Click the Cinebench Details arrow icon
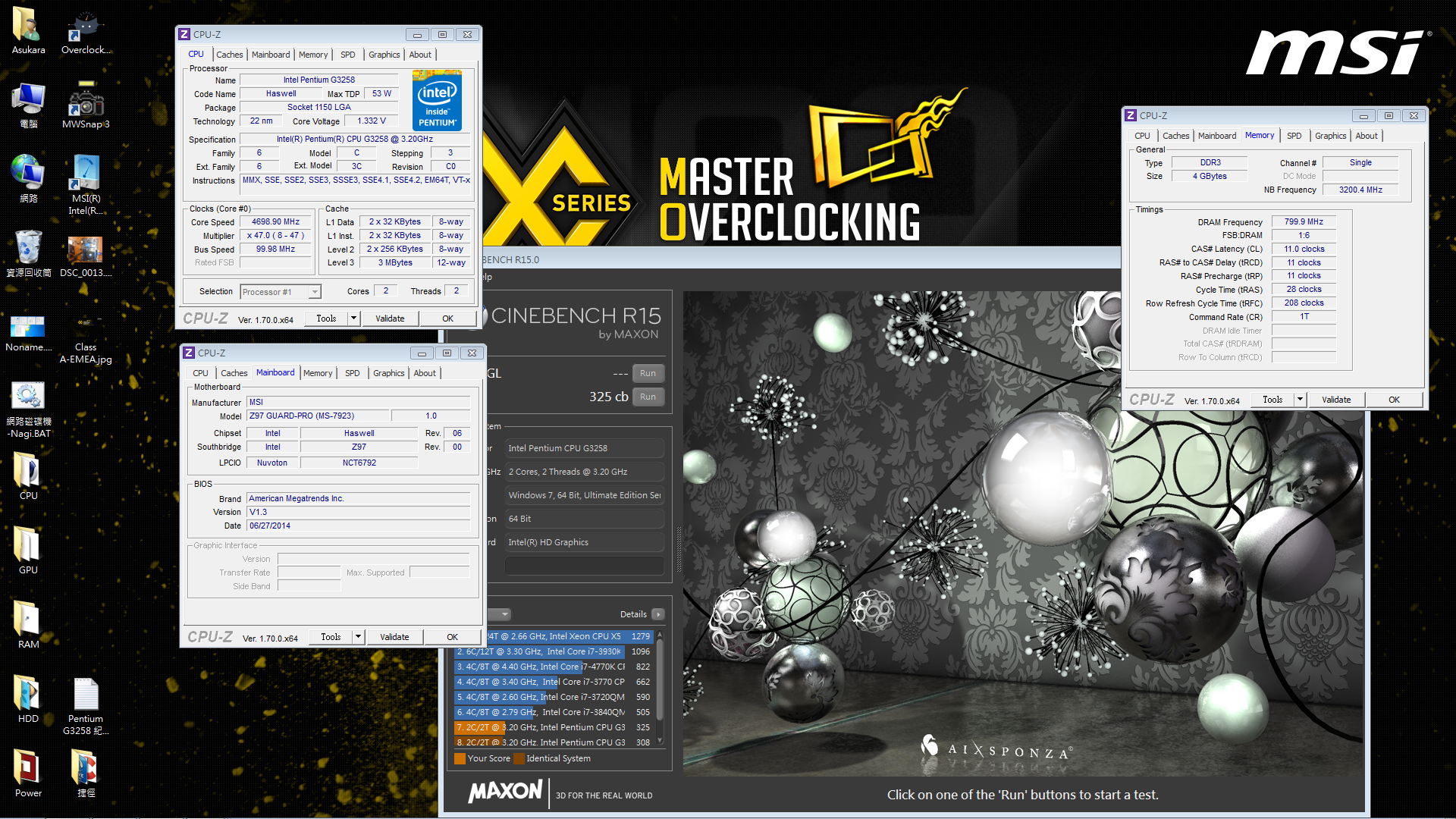Screen dimensions: 1456x819 pos(657,614)
